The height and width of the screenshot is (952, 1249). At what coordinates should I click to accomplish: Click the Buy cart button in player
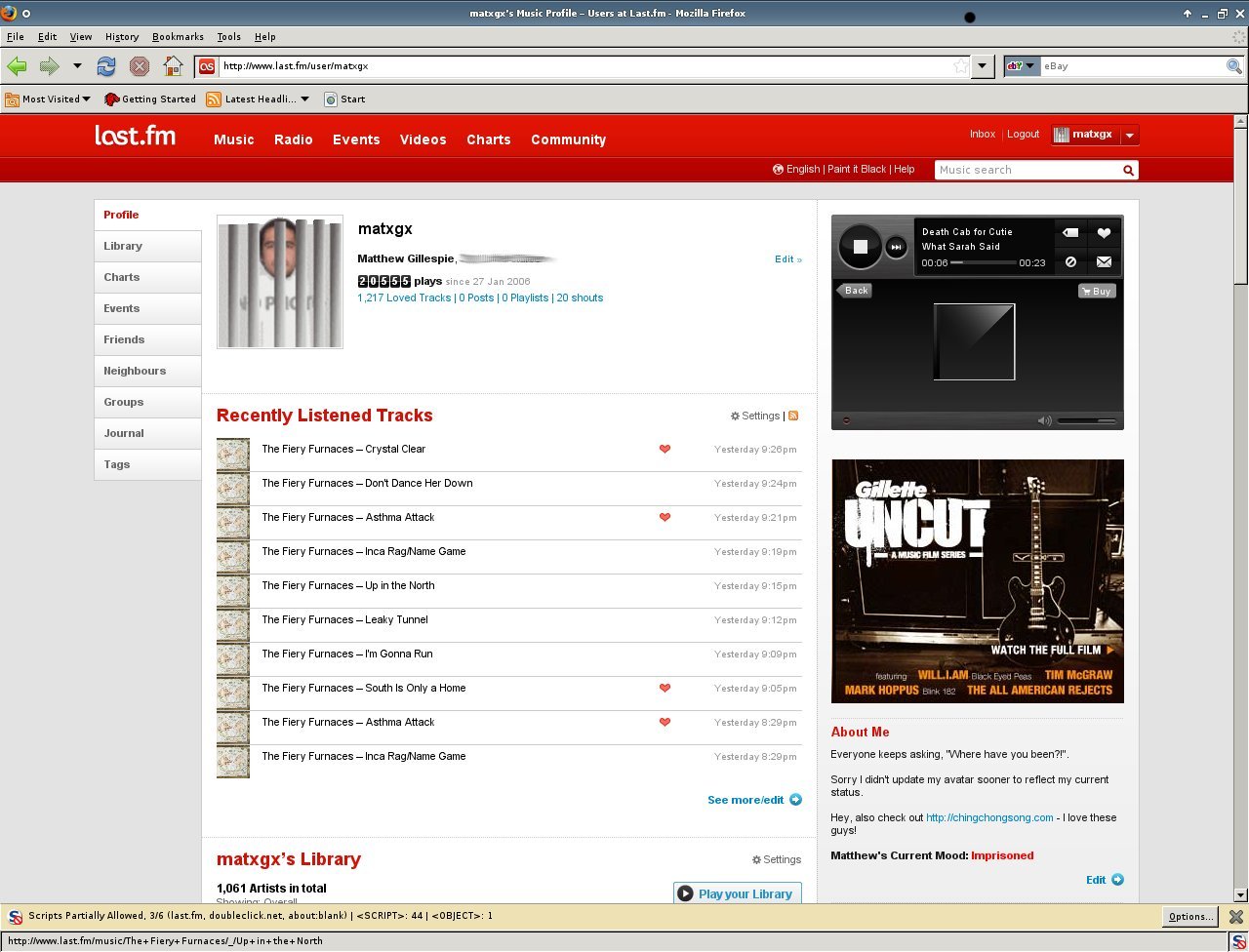click(1097, 291)
